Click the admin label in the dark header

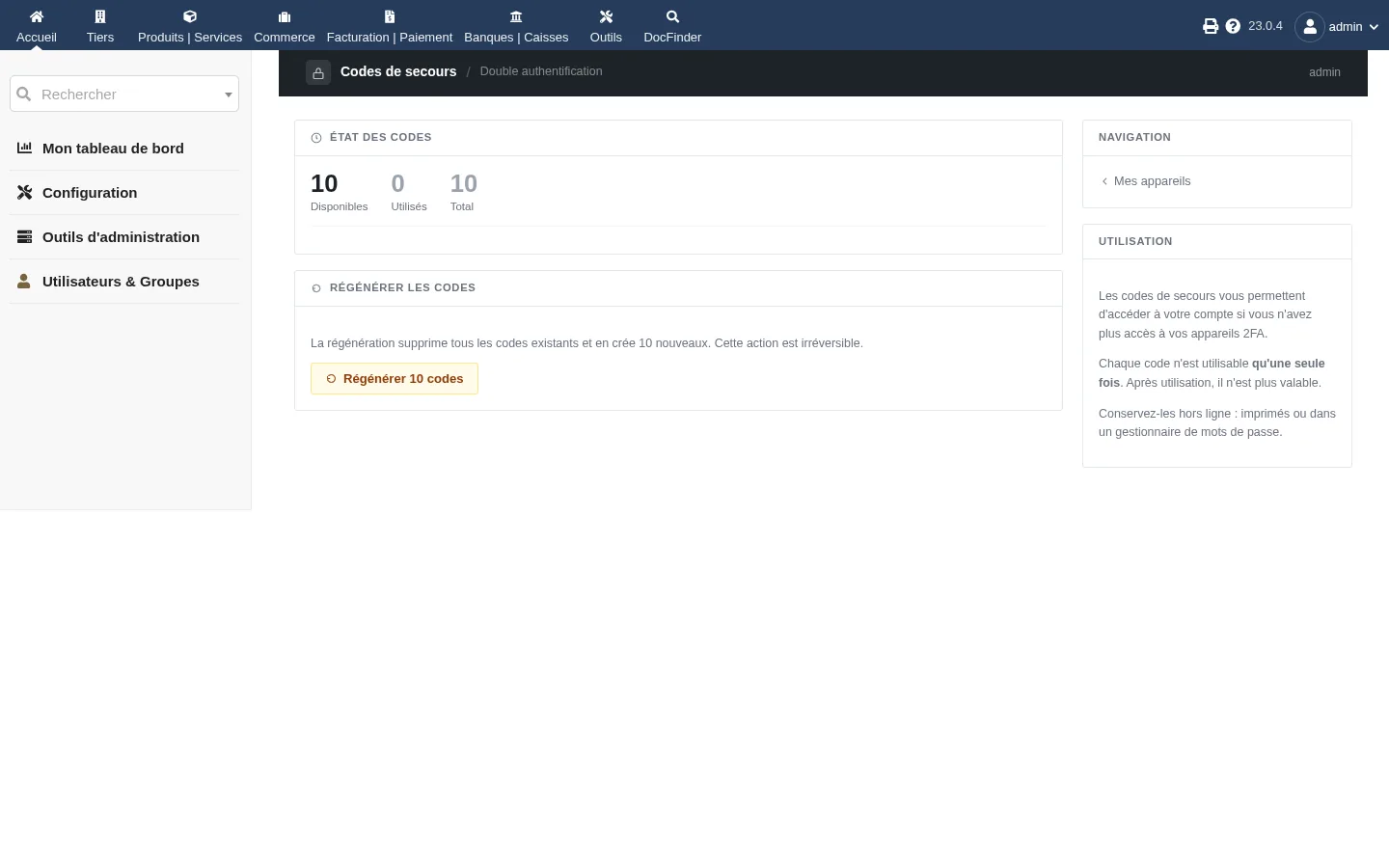(x=1324, y=72)
